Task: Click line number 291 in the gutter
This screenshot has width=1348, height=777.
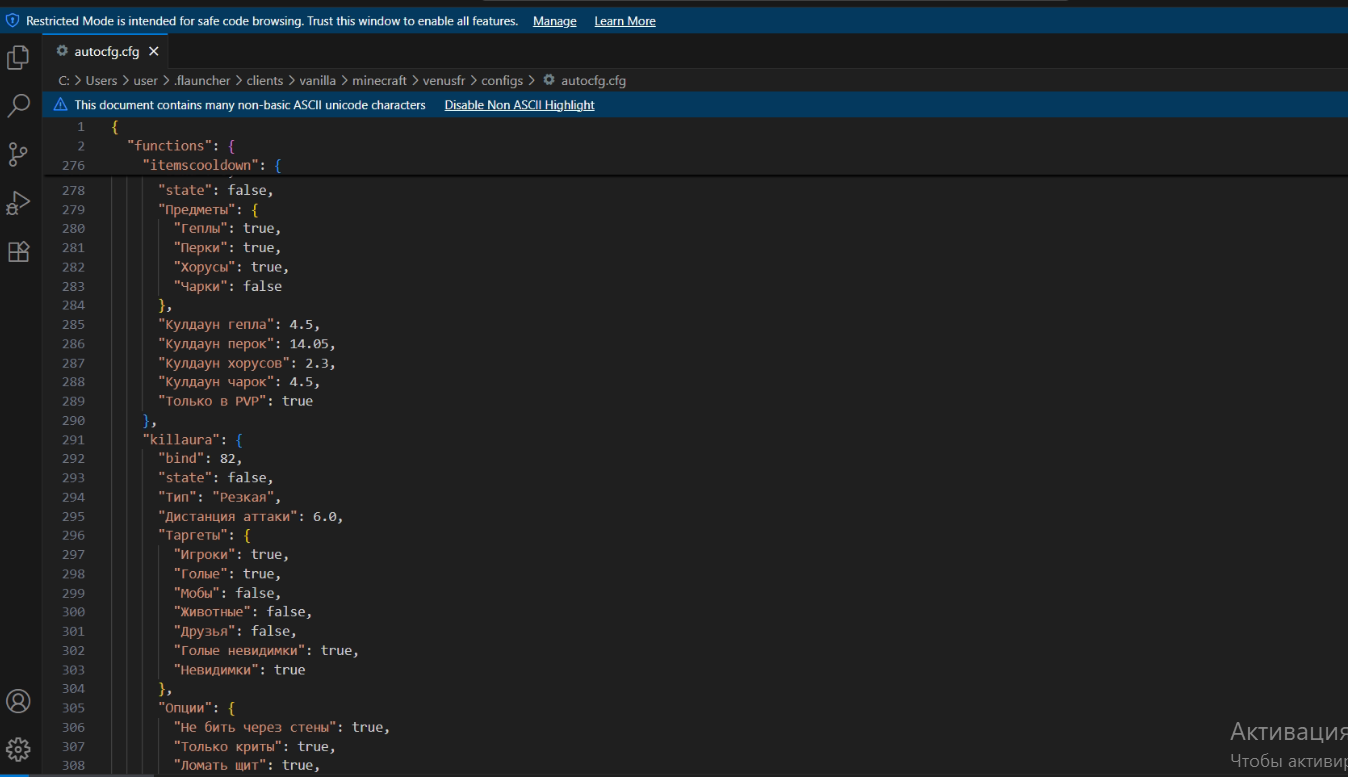Action: pos(73,439)
